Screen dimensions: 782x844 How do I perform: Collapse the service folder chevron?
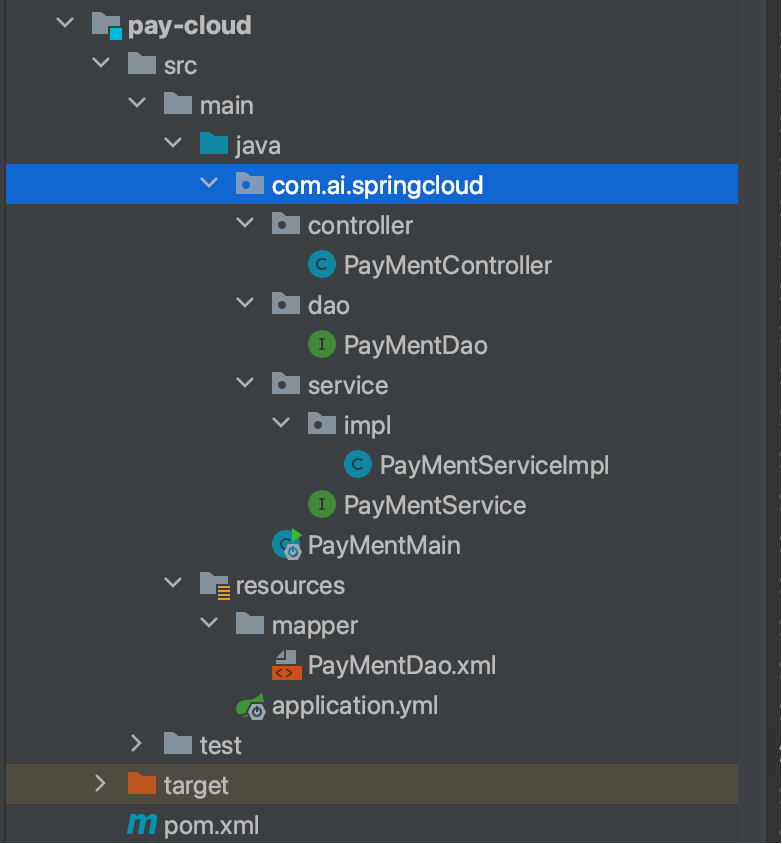tap(245, 383)
